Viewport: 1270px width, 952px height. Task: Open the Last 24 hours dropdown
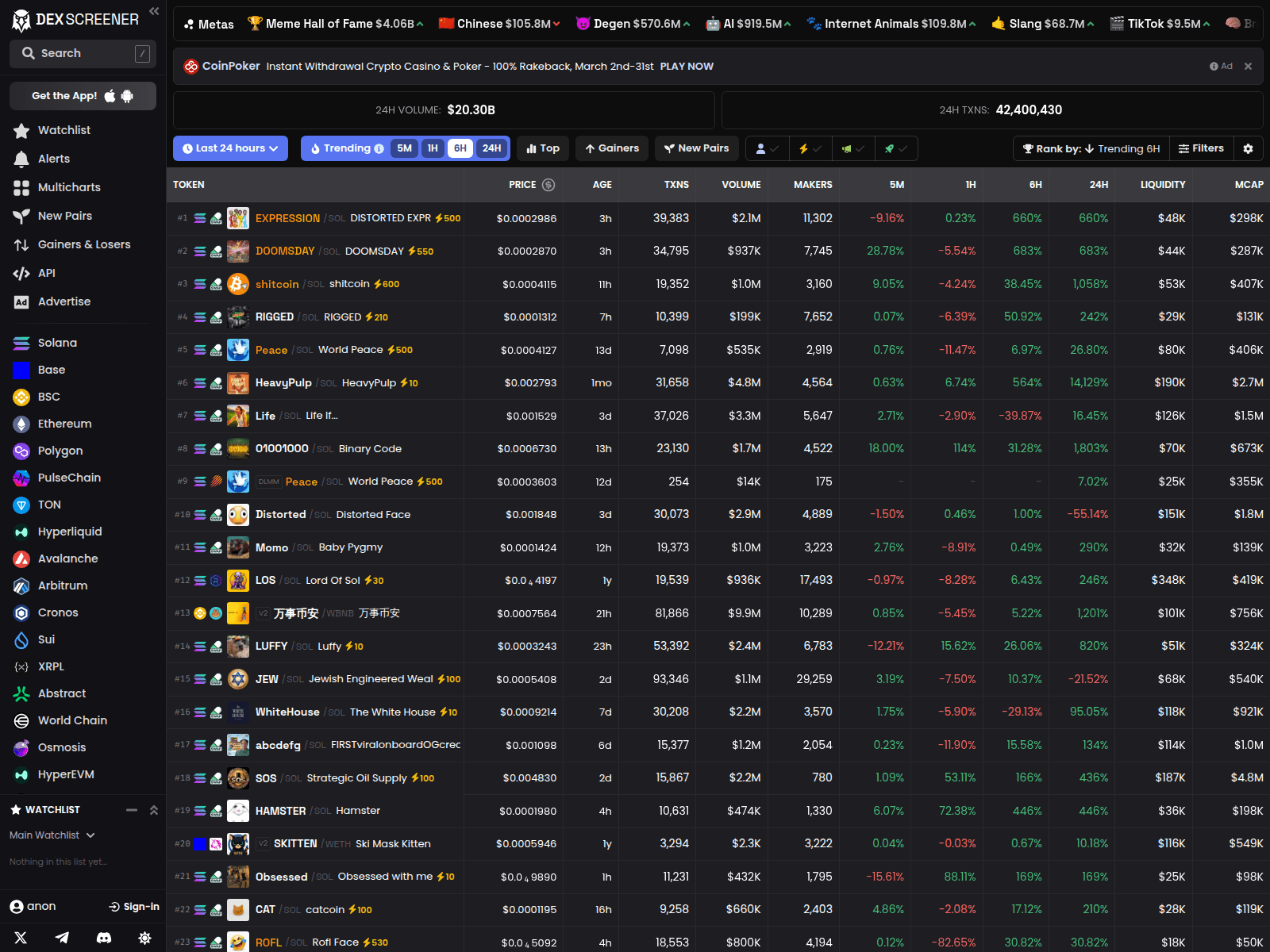pos(230,148)
